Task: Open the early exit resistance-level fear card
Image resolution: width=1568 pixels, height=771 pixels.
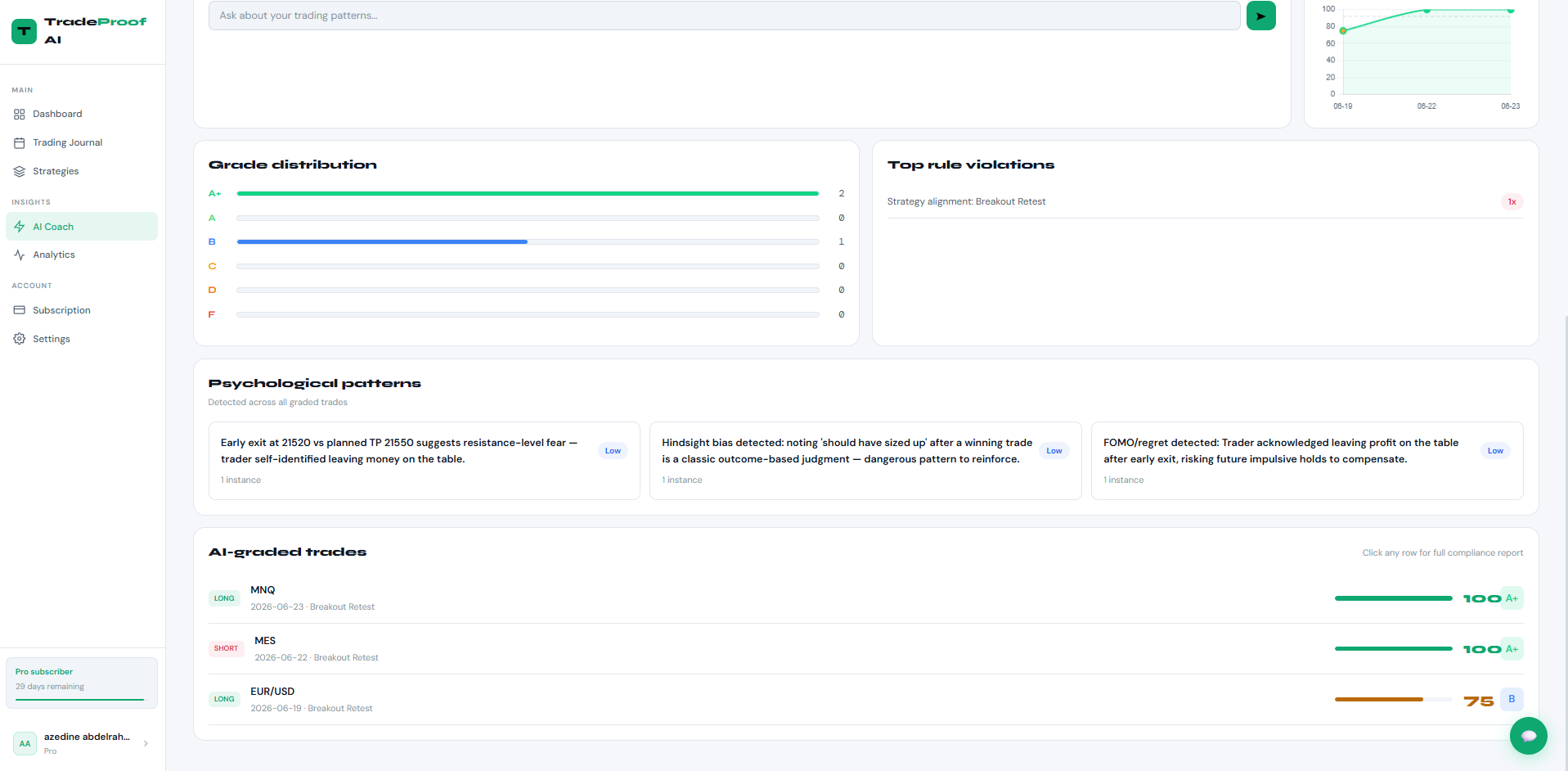Action: [x=425, y=461]
